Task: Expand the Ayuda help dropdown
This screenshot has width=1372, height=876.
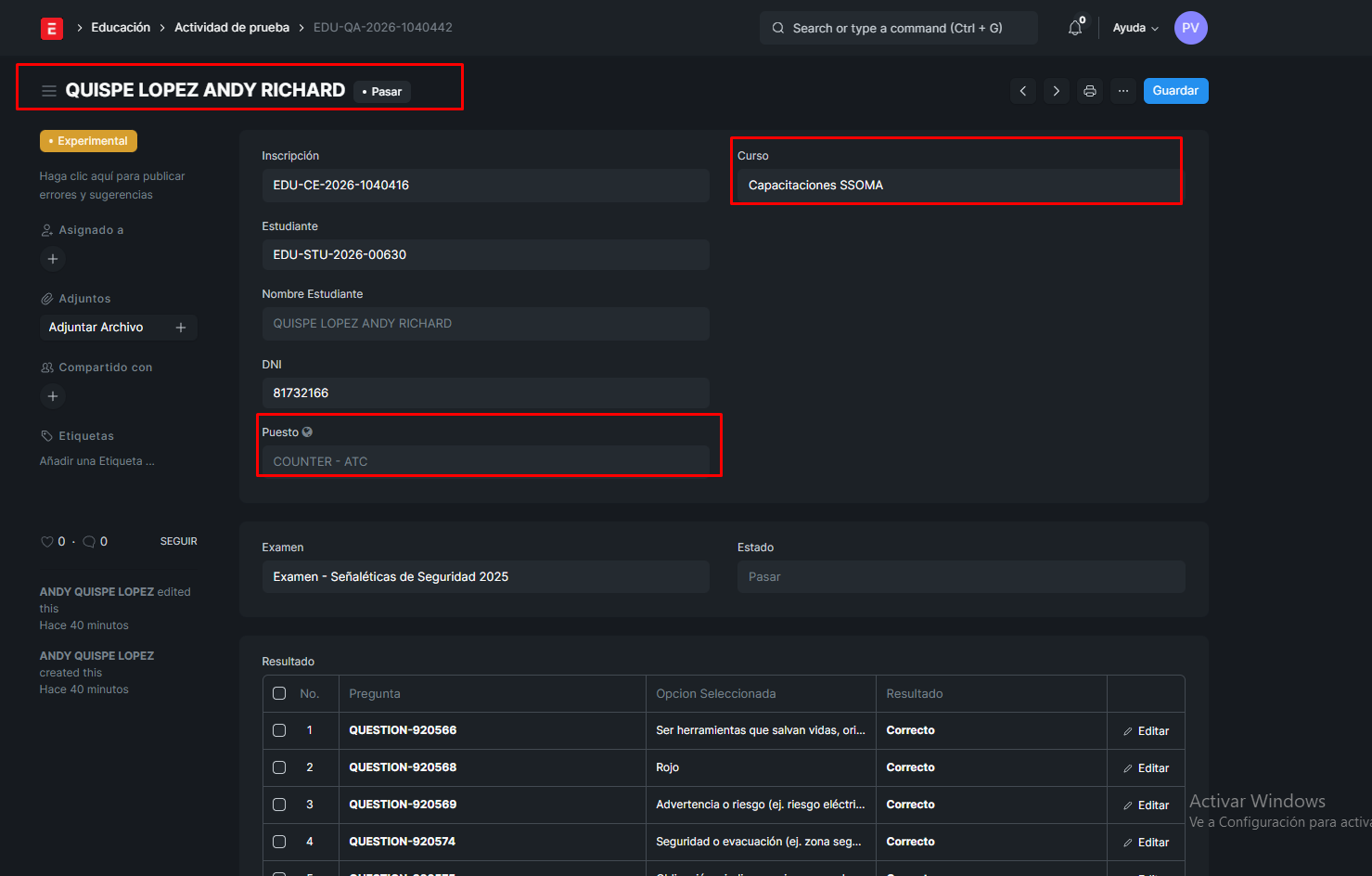Action: (1135, 28)
